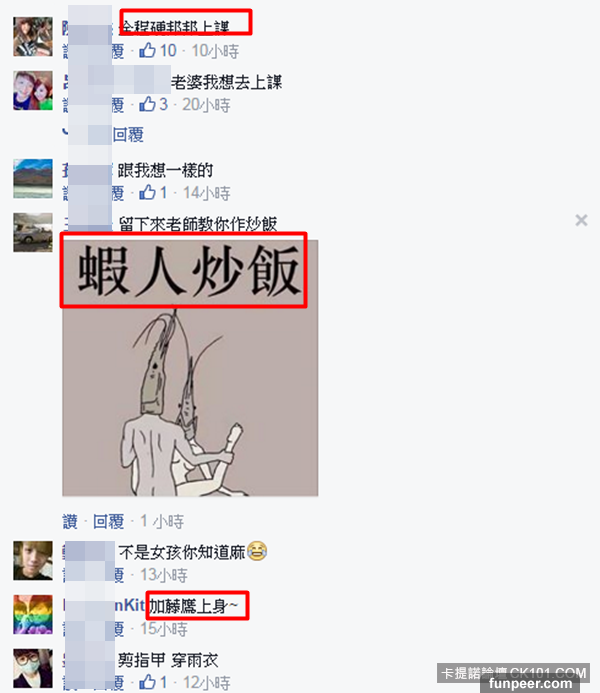Open couple avatar beside 老婆我想去上課
The height and width of the screenshot is (693, 600).
33,90
